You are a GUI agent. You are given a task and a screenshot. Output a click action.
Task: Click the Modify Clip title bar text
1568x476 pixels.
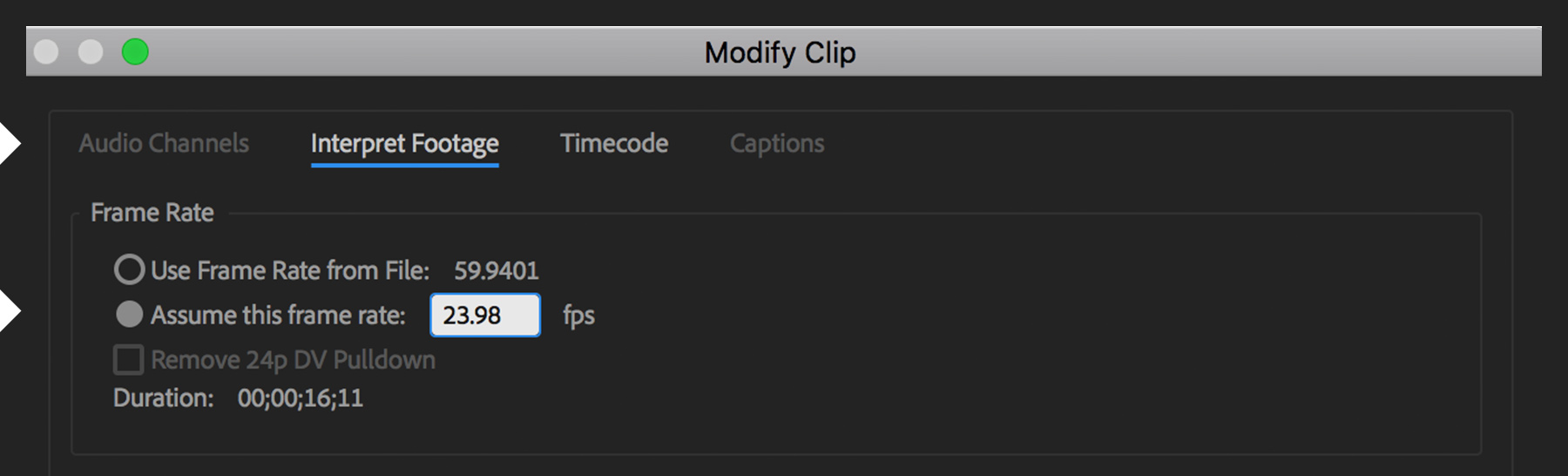(780, 52)
